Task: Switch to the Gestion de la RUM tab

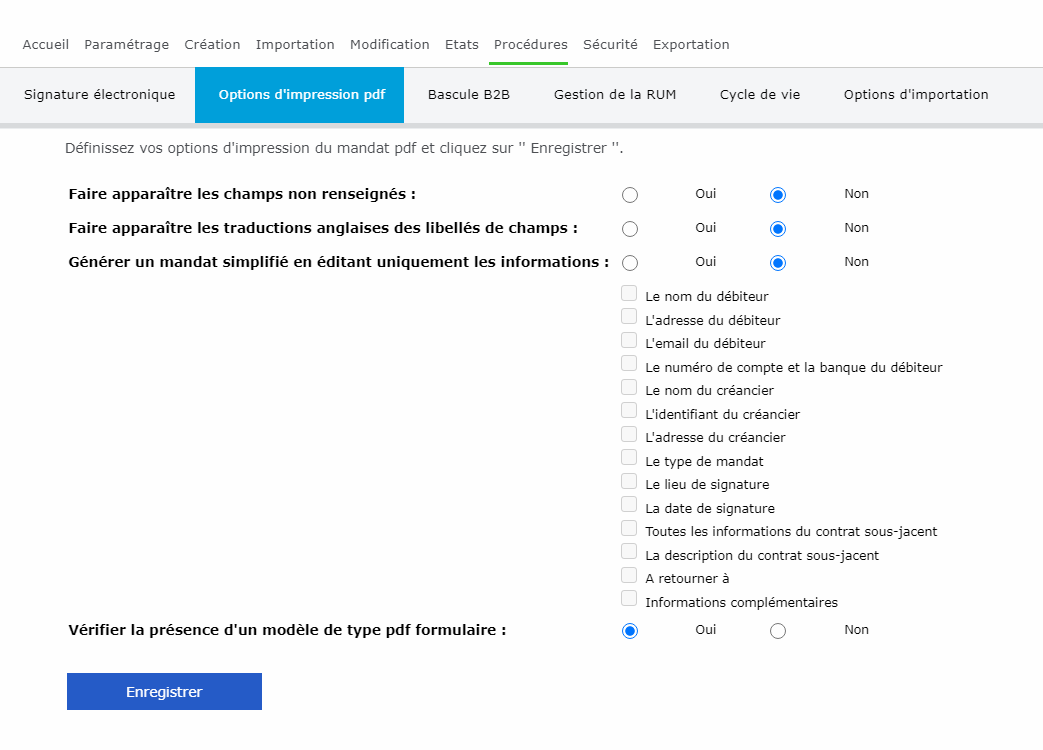Action: click(x=615, y=95)
